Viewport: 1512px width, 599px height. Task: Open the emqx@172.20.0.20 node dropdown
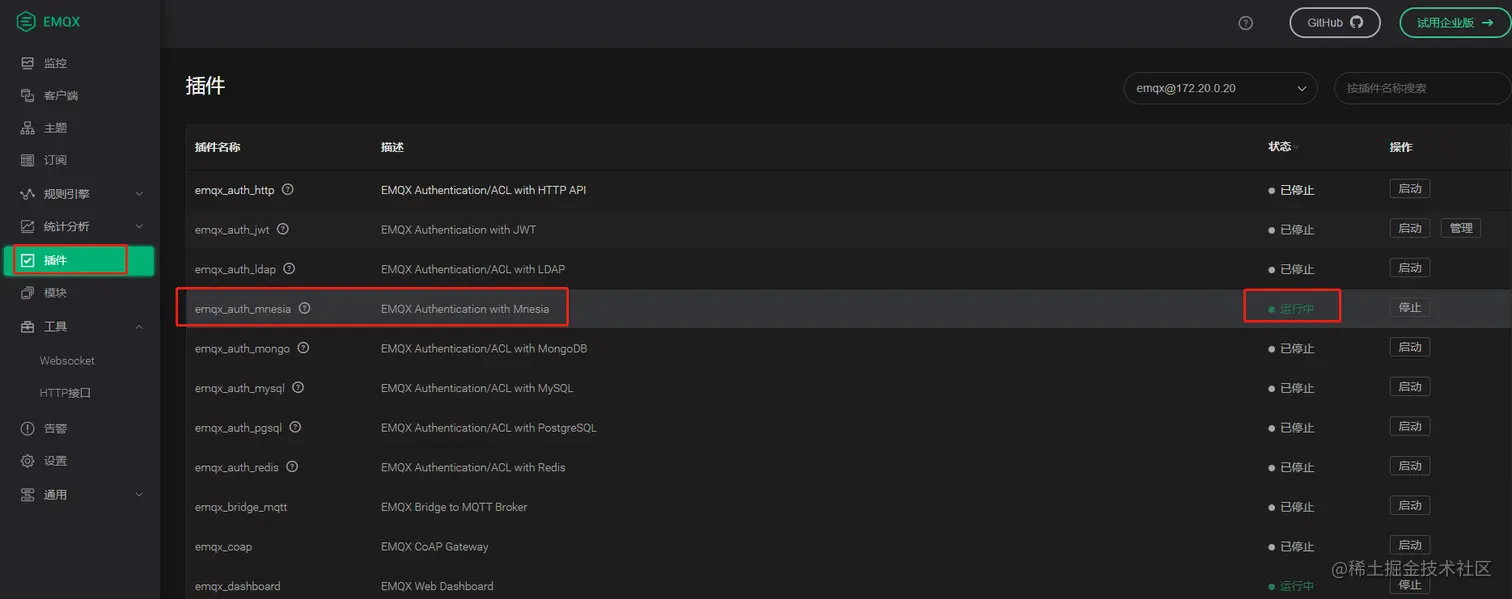pos(1220,88)
